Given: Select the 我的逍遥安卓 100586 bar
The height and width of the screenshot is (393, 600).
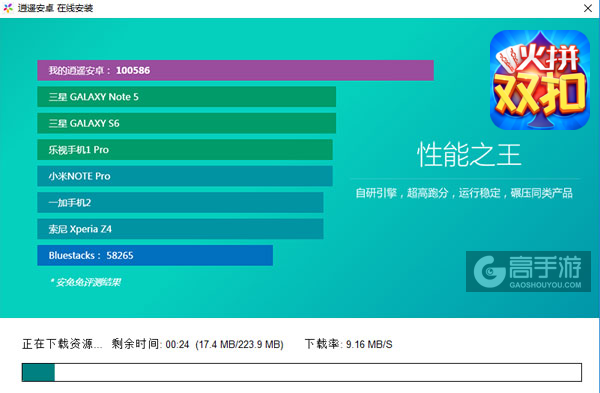Looking at the screenshot, I should [x=235, y=70].
